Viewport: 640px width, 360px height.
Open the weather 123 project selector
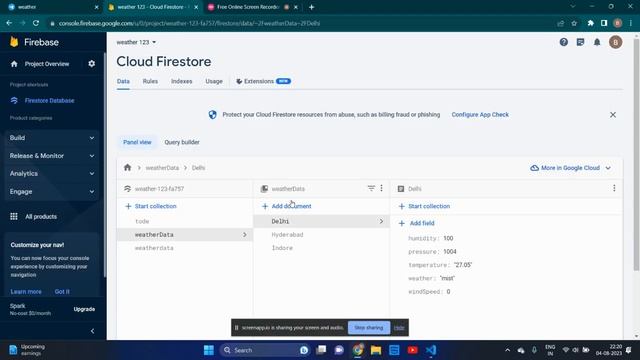pyautogui.click(x=136, y=42)
